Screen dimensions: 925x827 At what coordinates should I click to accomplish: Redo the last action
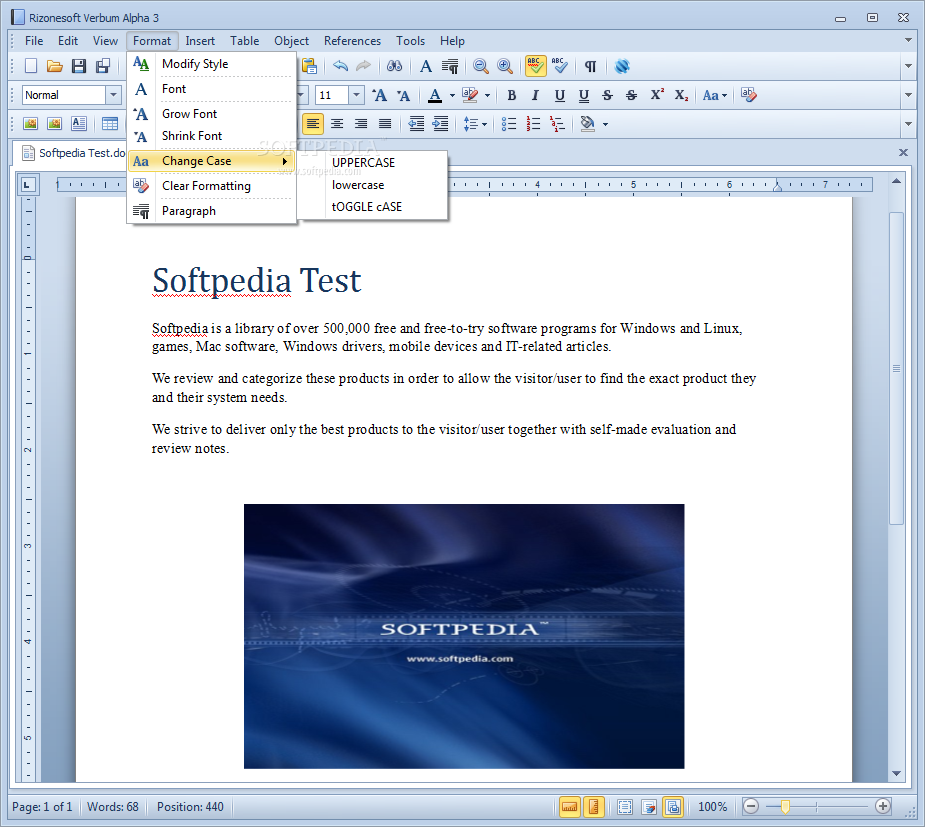363,65
